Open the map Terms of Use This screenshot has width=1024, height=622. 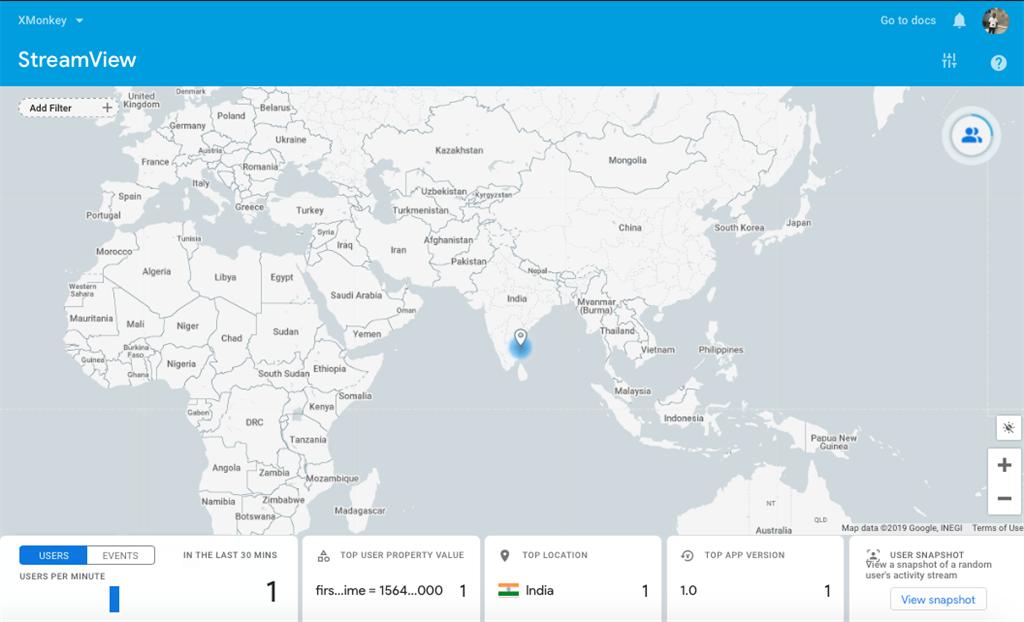point(997,528)
